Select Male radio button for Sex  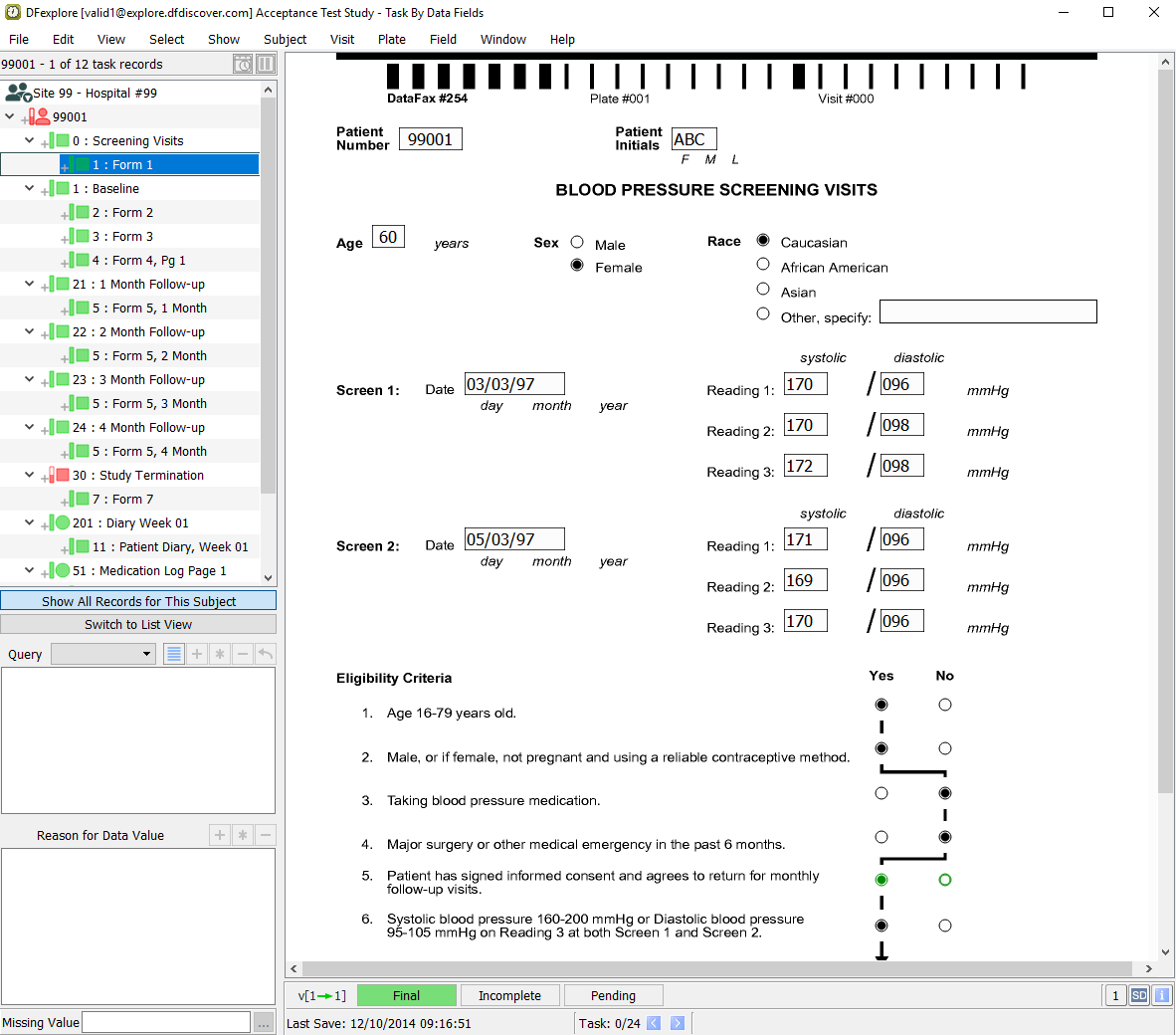(577, 242)
